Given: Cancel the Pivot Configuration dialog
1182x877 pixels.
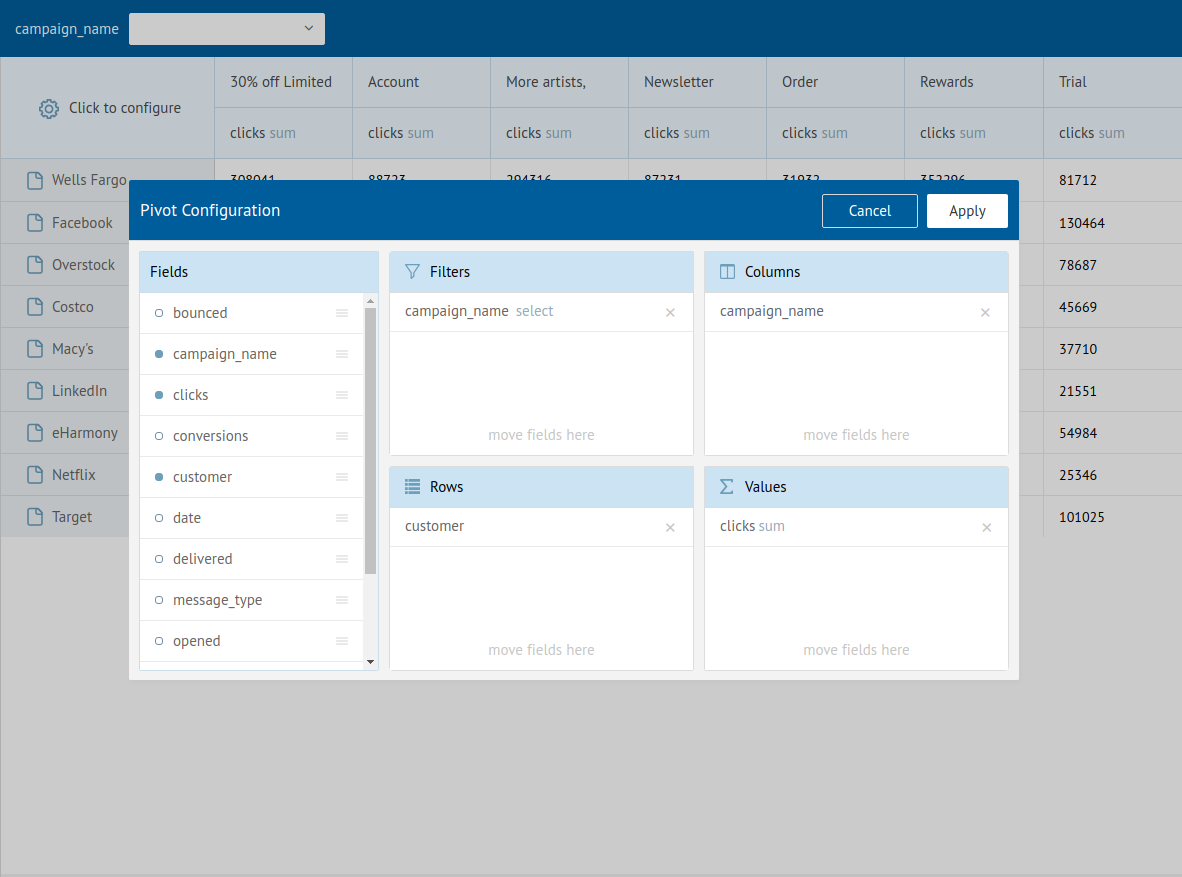Looking at the screenshot, I should point(869,211).
